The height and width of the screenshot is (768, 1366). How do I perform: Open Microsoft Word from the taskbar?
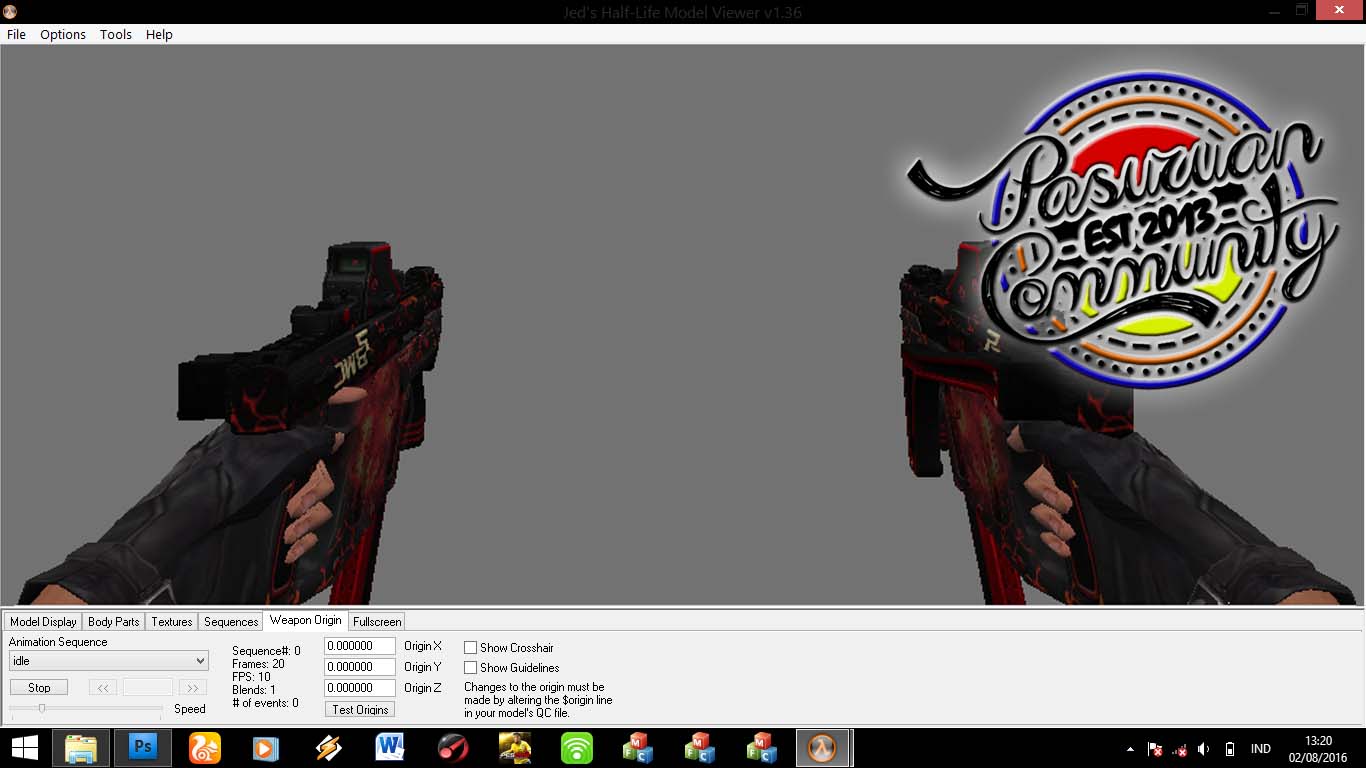coord(390,748)
